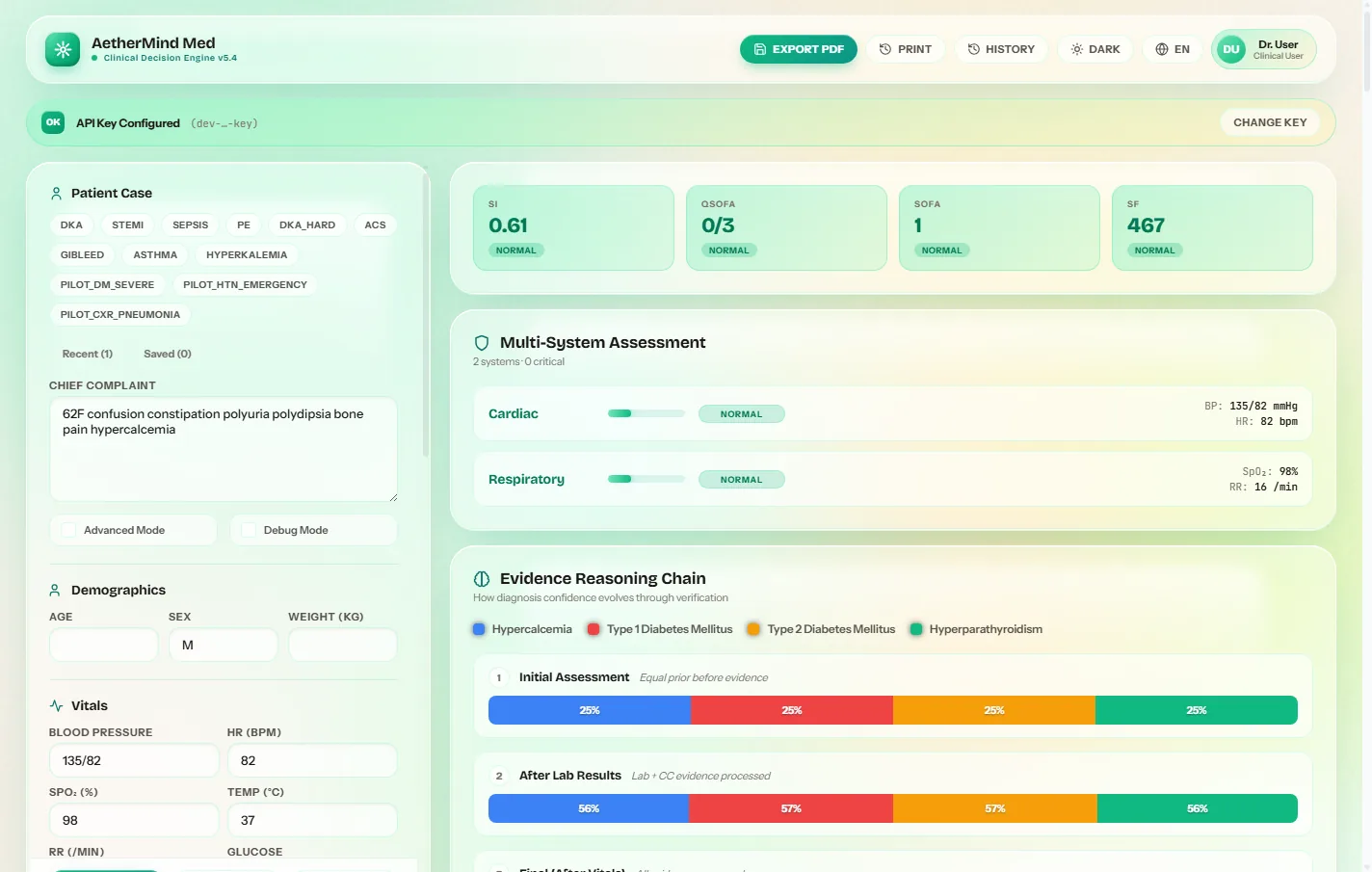The image size is (1372, 872).
Task: Click the Demographics person icon
Action: (x=55, y=591)
